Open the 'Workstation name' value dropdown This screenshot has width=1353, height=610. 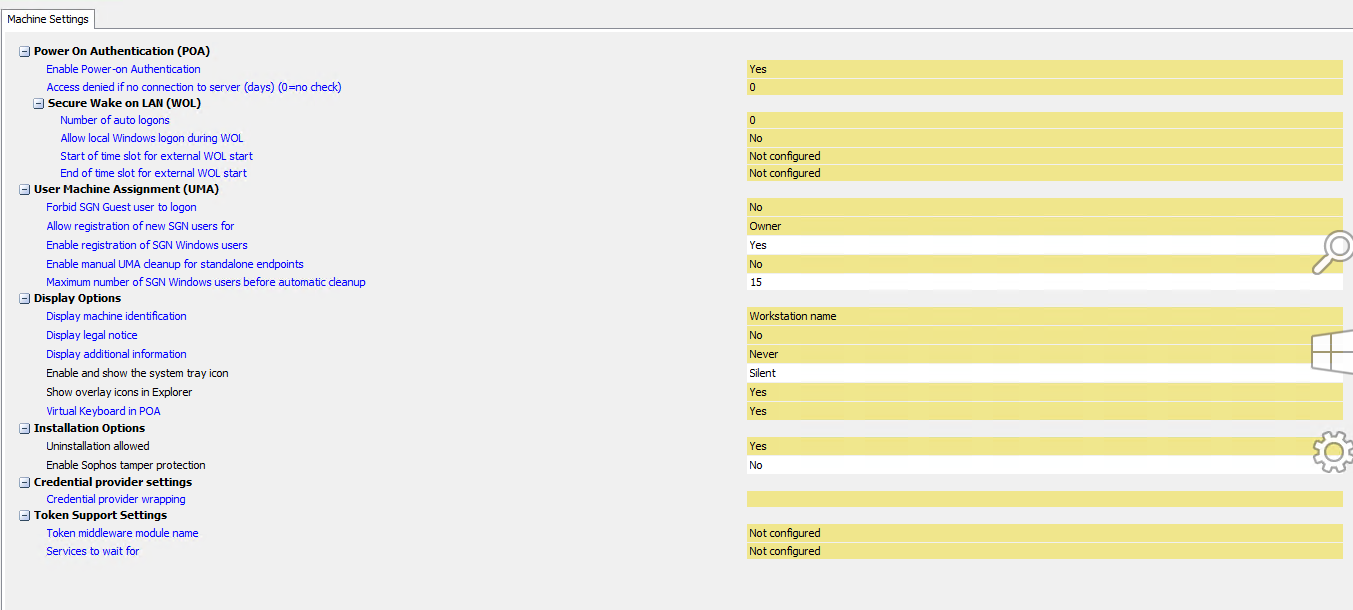click(1045, 316)
